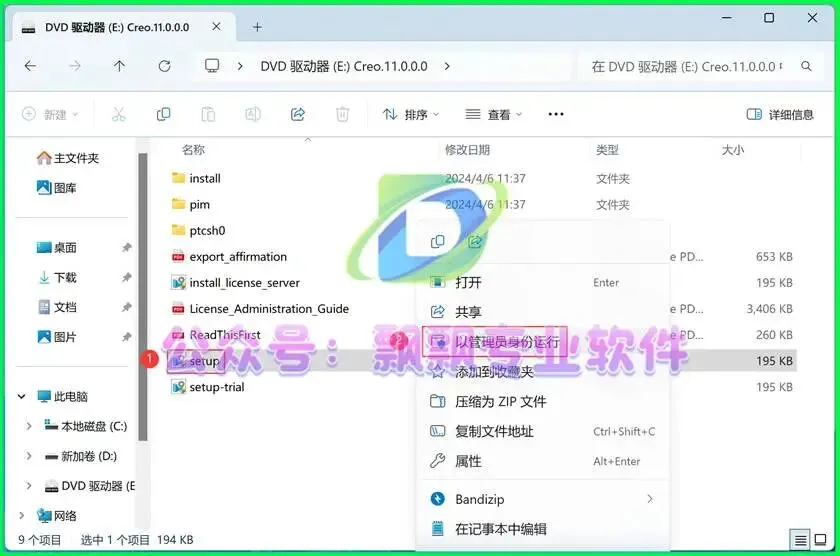Click the sidebar vertical scrollbar
The image size is (840, 556).
142,297
